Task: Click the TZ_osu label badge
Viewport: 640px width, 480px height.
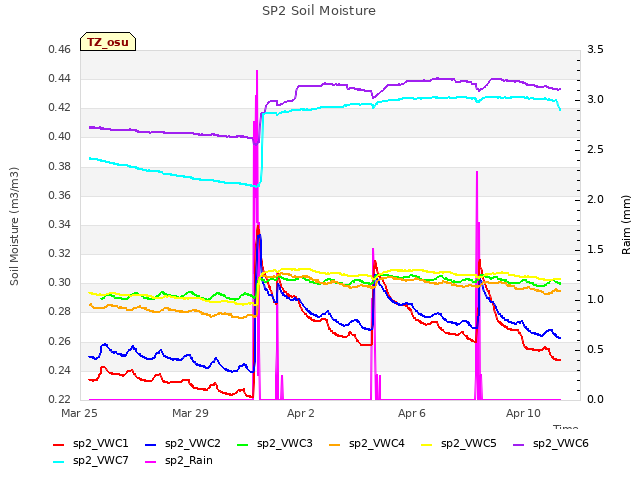Action: click(x=108, y=42)
